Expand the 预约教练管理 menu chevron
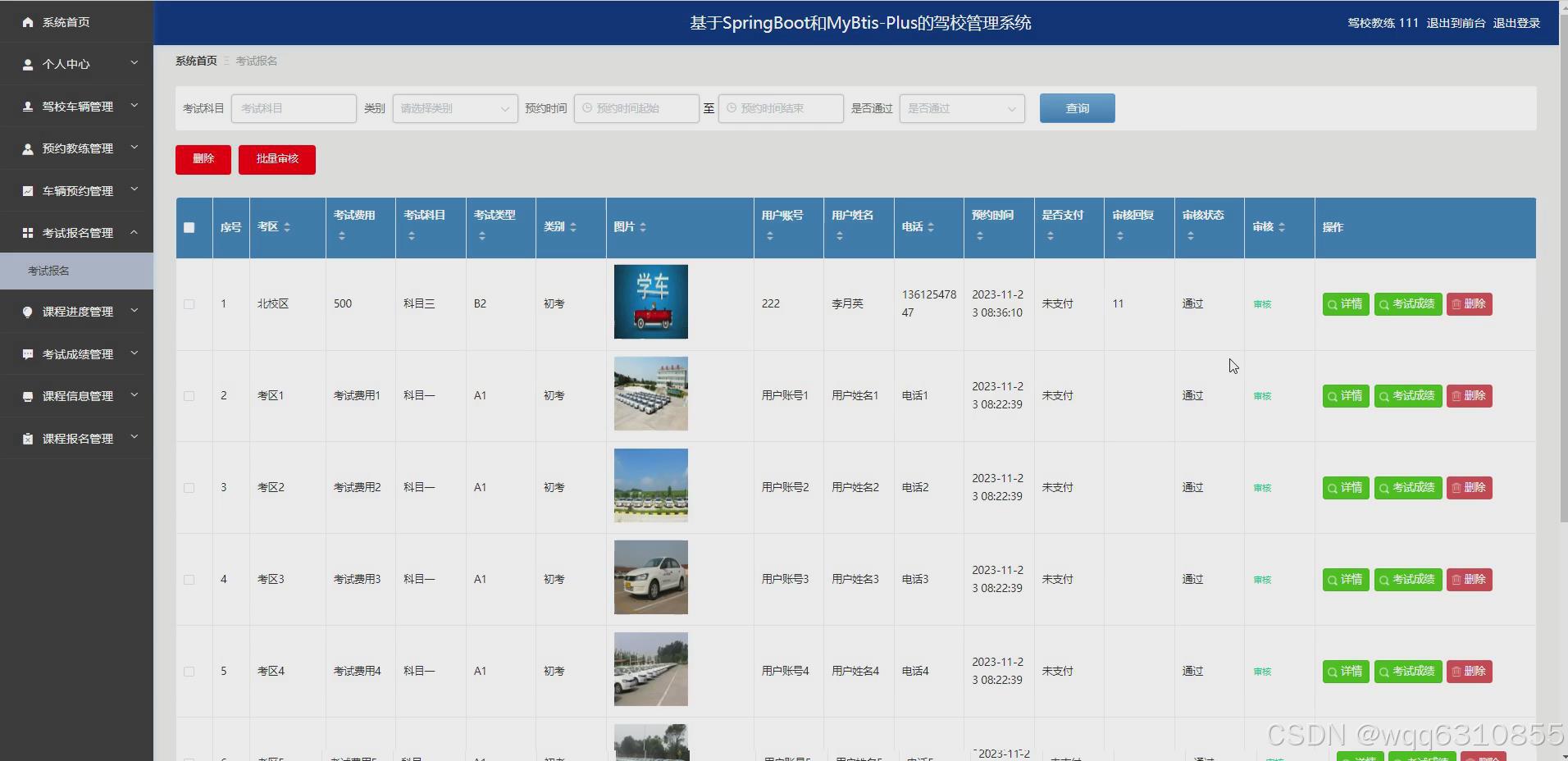Screen dimensions: 1568x761 coord(134,148)
